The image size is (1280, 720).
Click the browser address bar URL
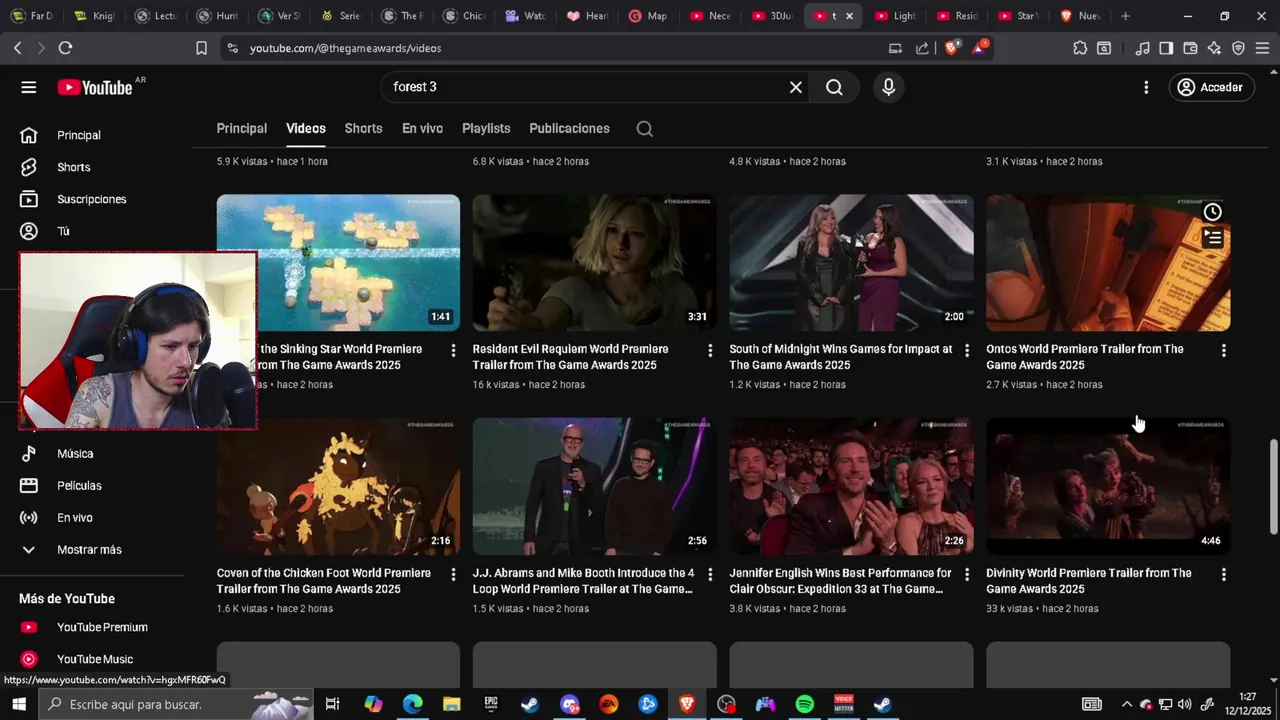(x=345, y=48)
